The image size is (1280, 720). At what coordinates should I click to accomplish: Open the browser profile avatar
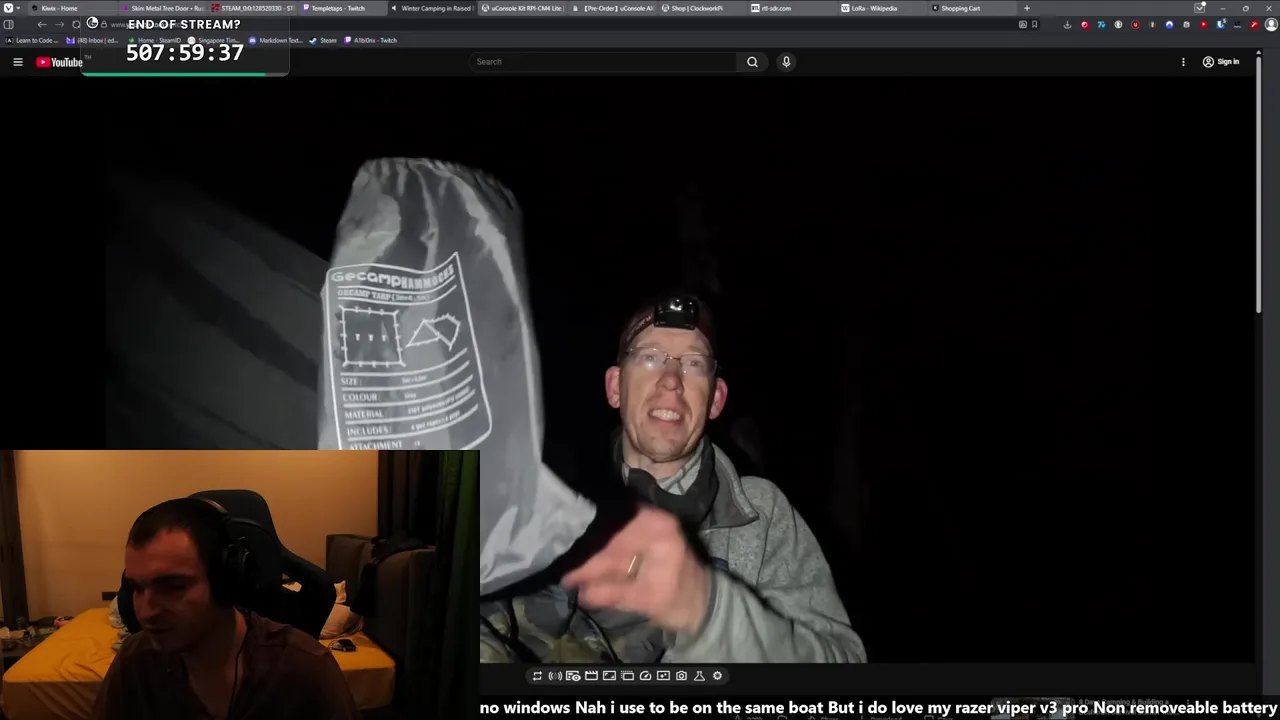(x=1271, y=24)
